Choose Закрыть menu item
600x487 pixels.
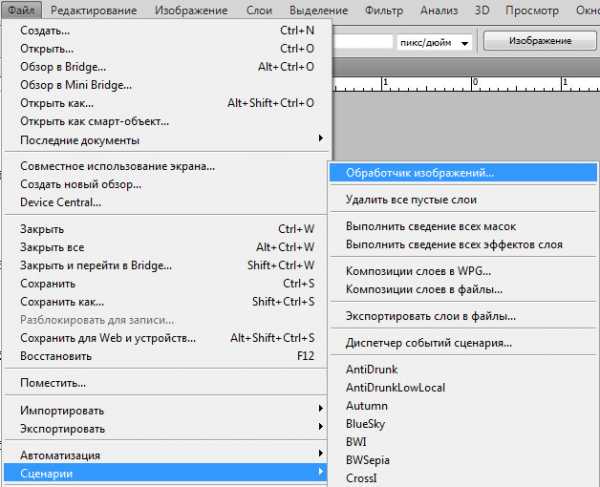point(167,229)
